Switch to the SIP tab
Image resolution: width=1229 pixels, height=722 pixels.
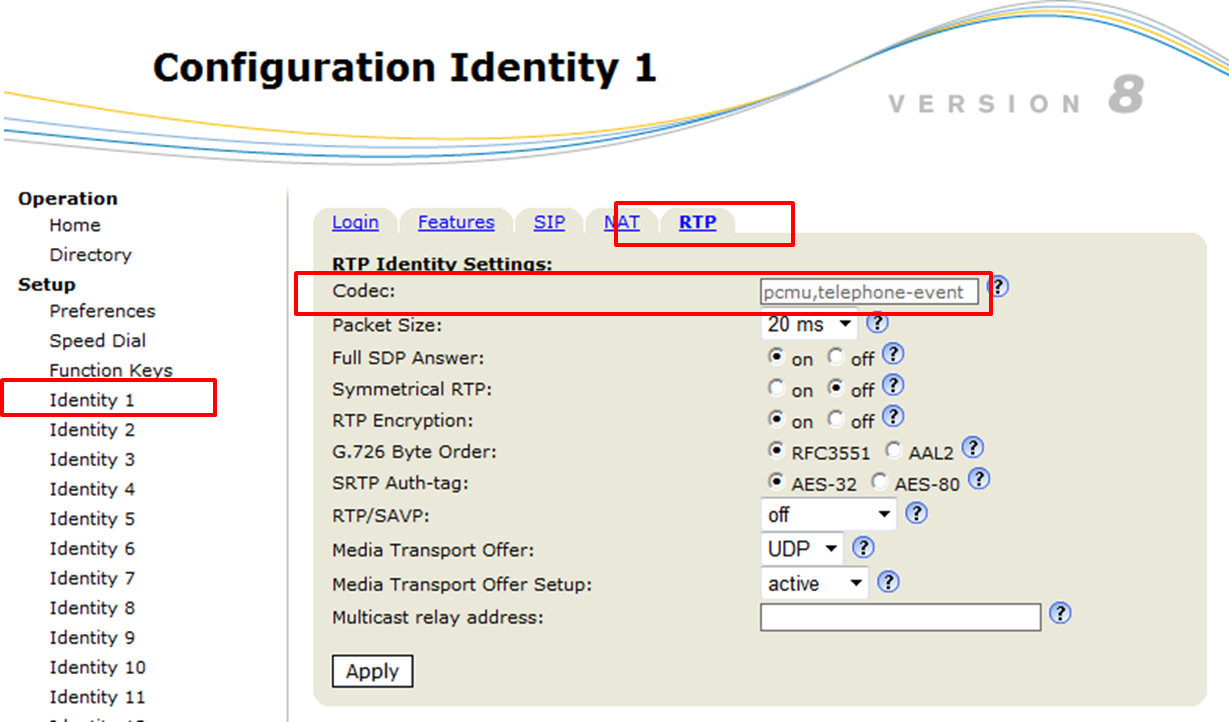pos(549,222)
